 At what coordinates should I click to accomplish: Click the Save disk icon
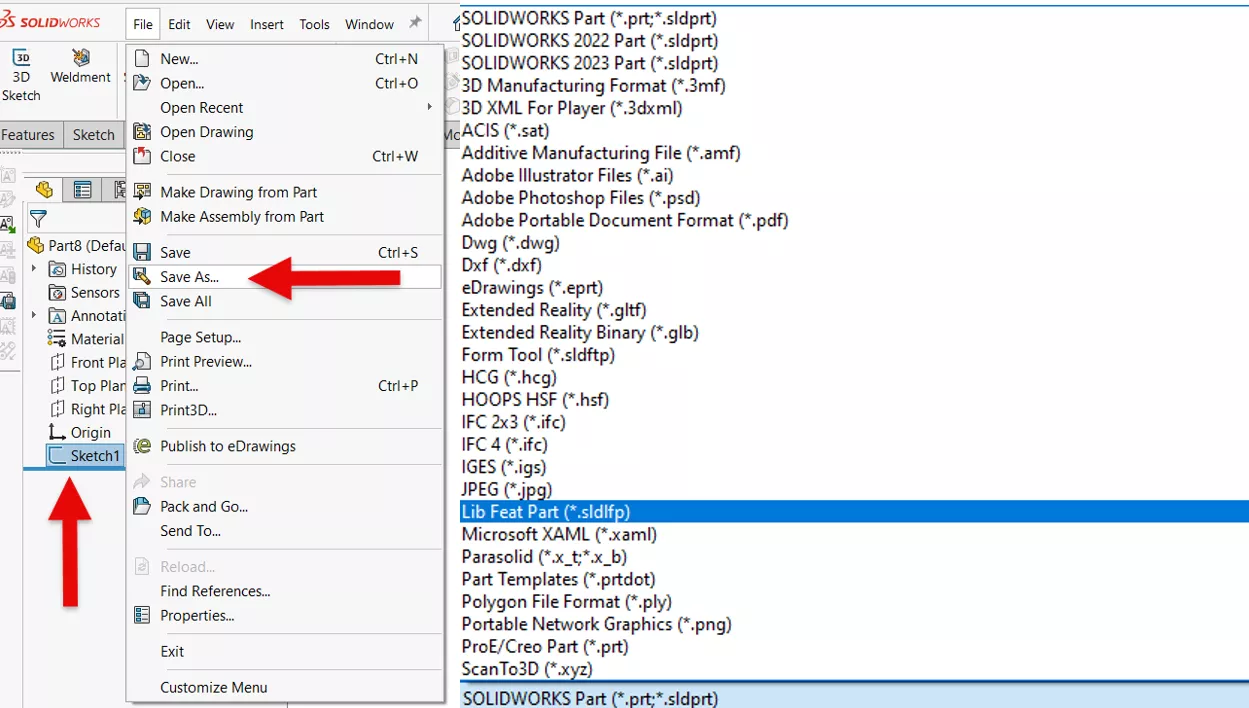click(x=142, y=253)
